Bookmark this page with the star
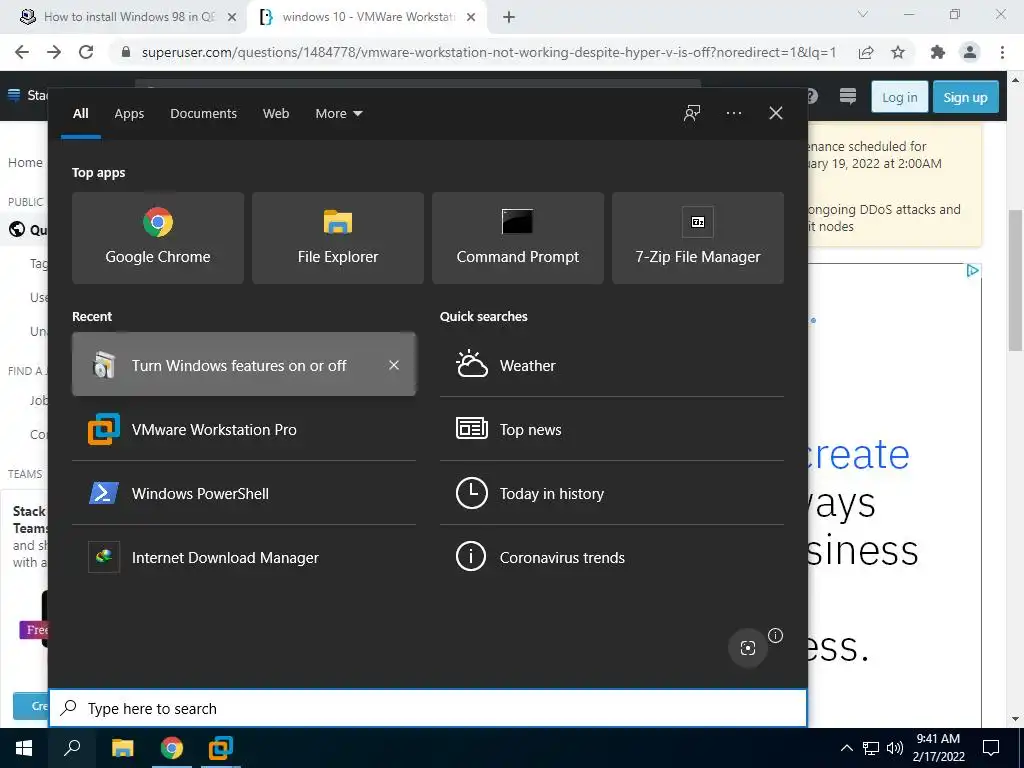 [898, 52]
